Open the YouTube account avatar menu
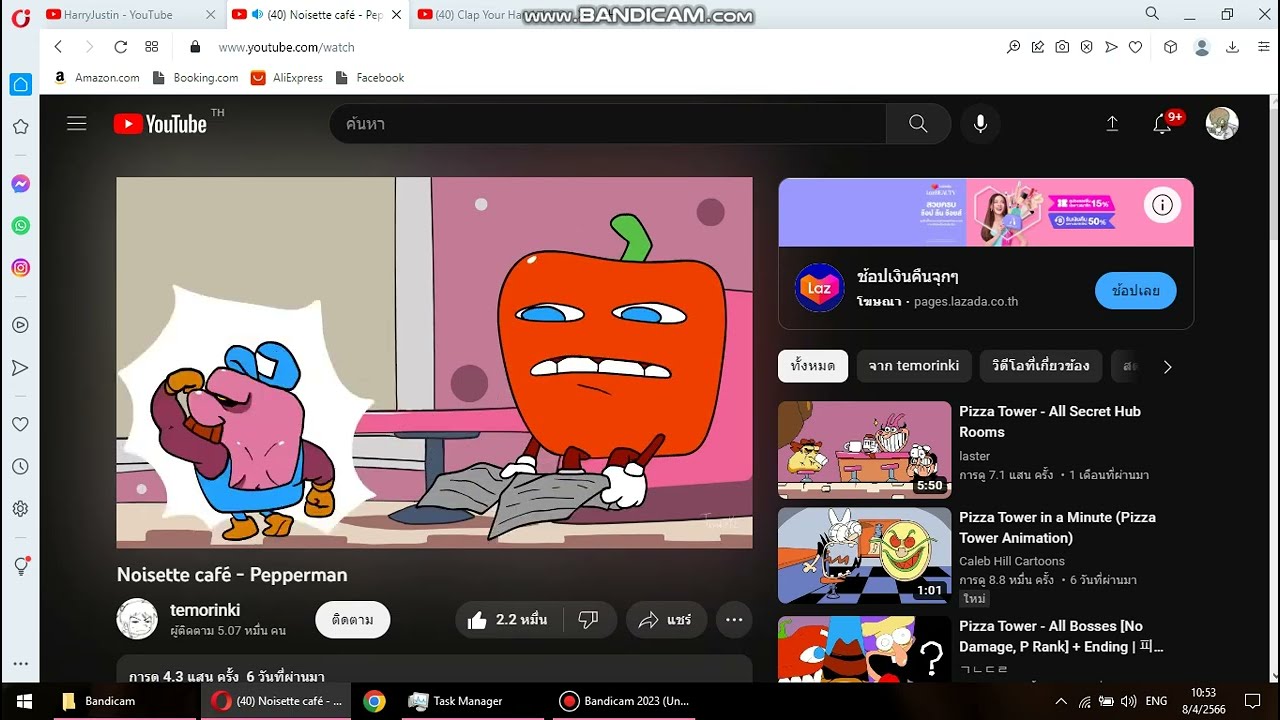Screen dimensions: 1280x720 pos(1222,124)
